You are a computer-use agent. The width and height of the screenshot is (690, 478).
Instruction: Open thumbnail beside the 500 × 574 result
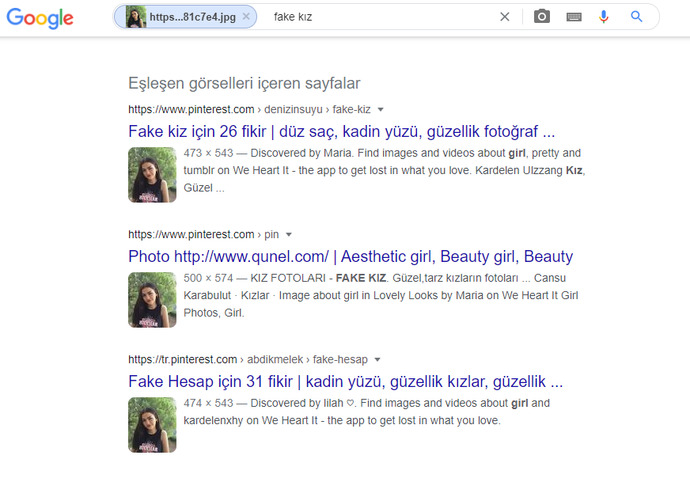click(152, 300)
